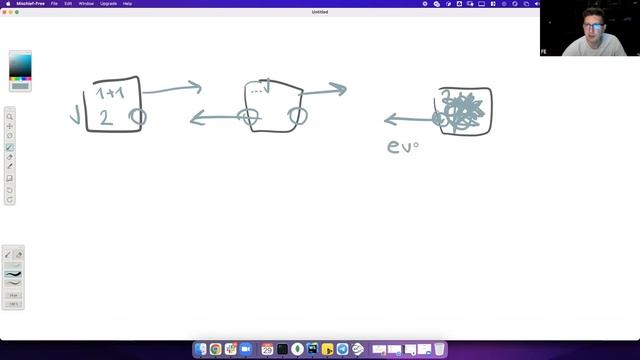
Task: Open the Upgrade menu
Action: (108, 4)
